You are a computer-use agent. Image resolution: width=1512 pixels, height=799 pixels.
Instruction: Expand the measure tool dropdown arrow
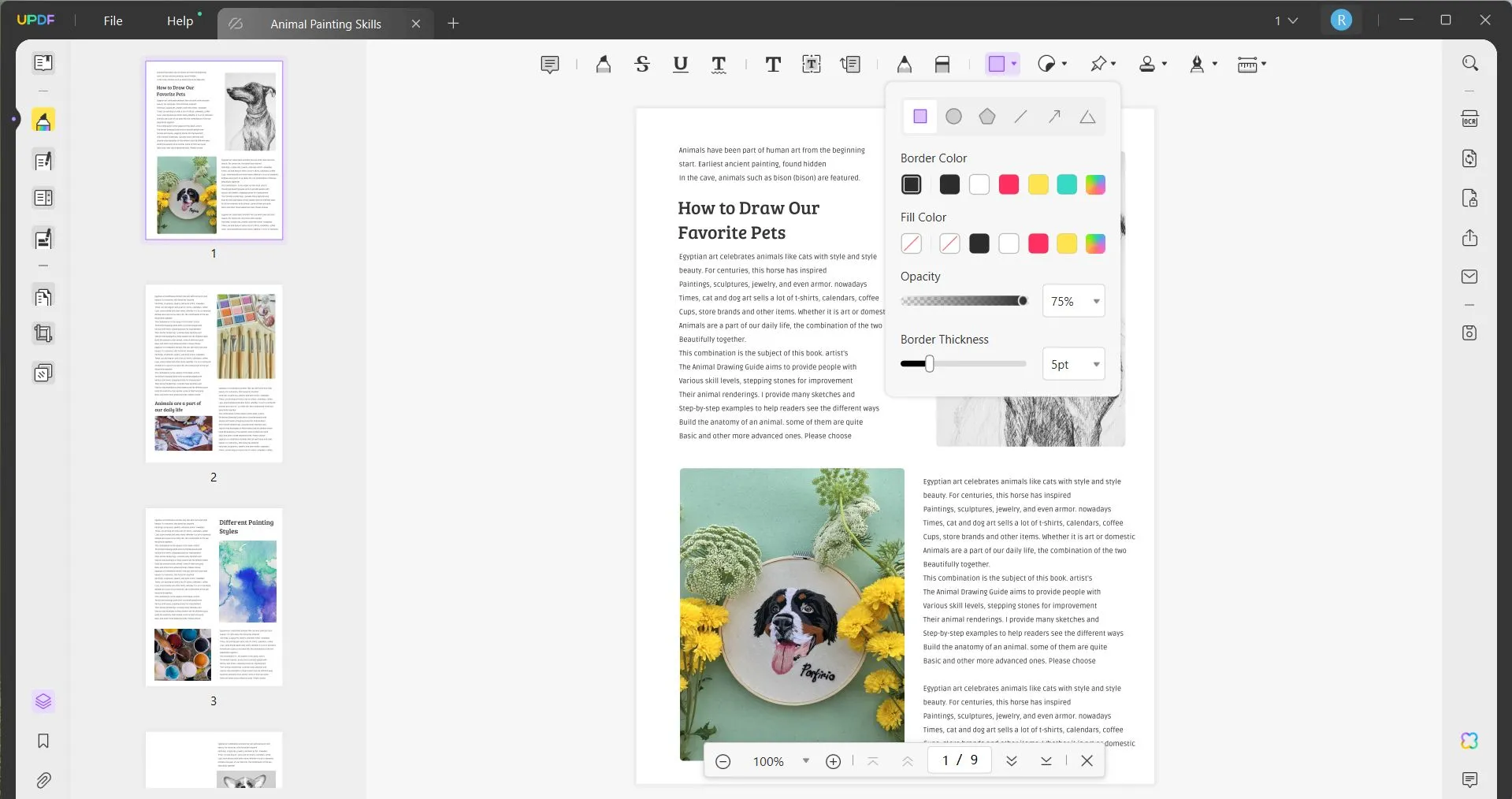(1264, 64)
